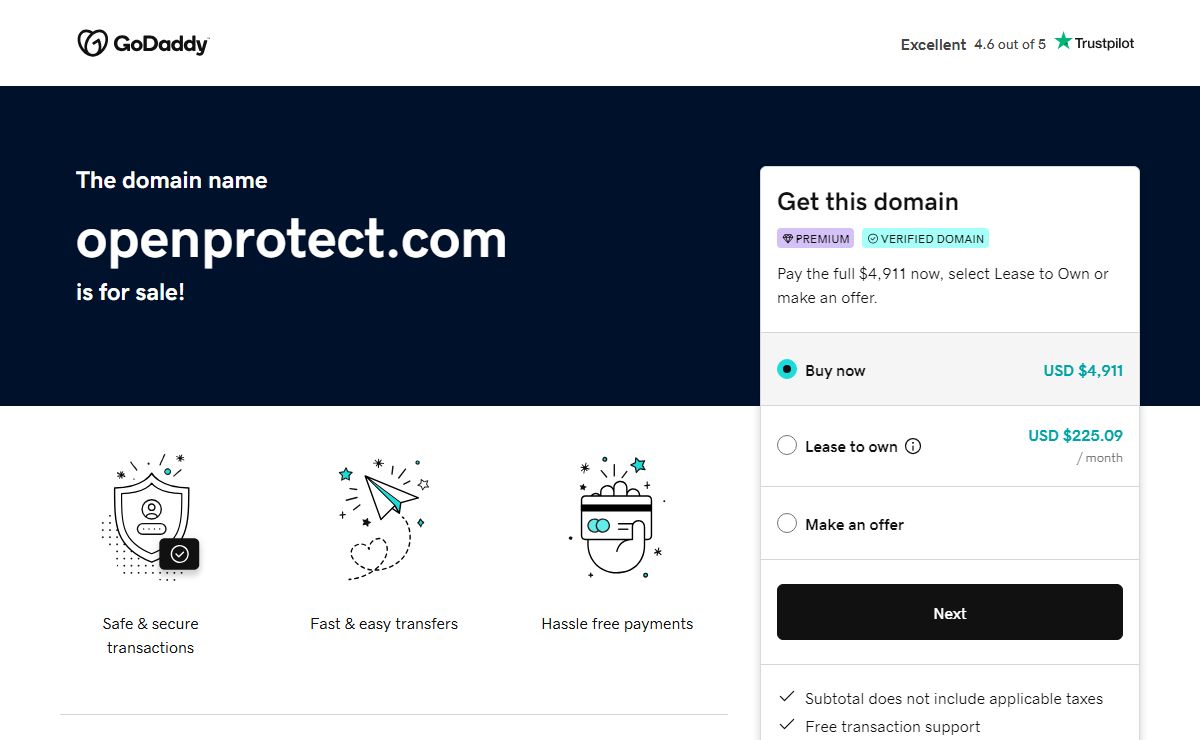Click the Verified Domain badge
This screenshot has width=1200, height=740.
pos(925,239)
